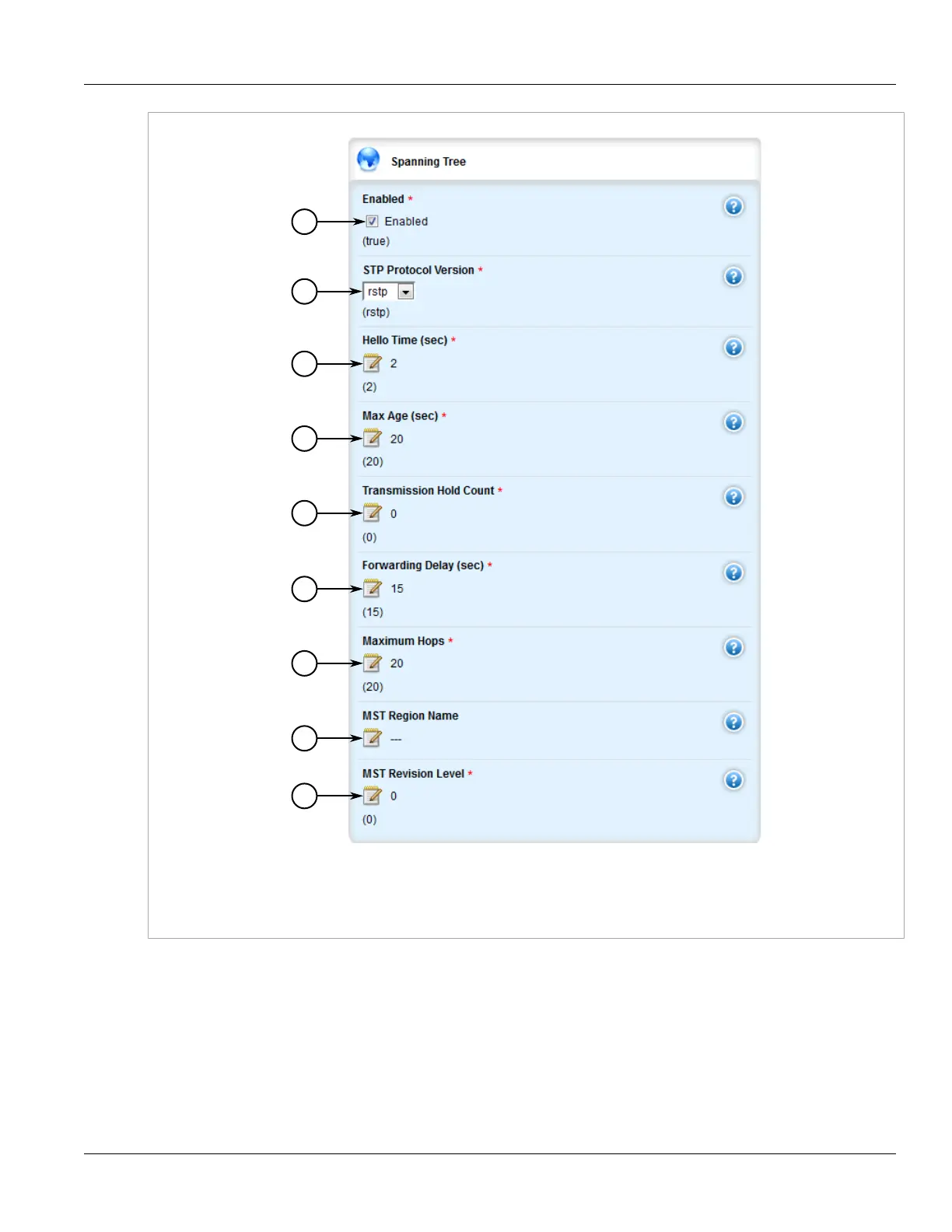Click the Spanning Tree panel title

click(429, 162)
